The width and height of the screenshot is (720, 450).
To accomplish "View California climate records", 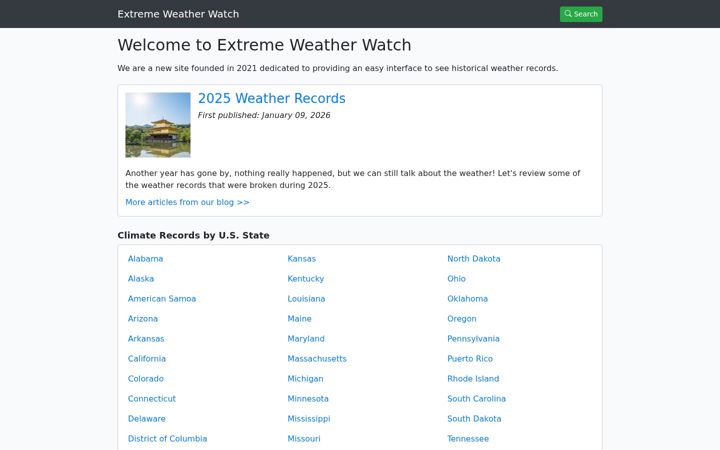I will [x=146, y=359].
